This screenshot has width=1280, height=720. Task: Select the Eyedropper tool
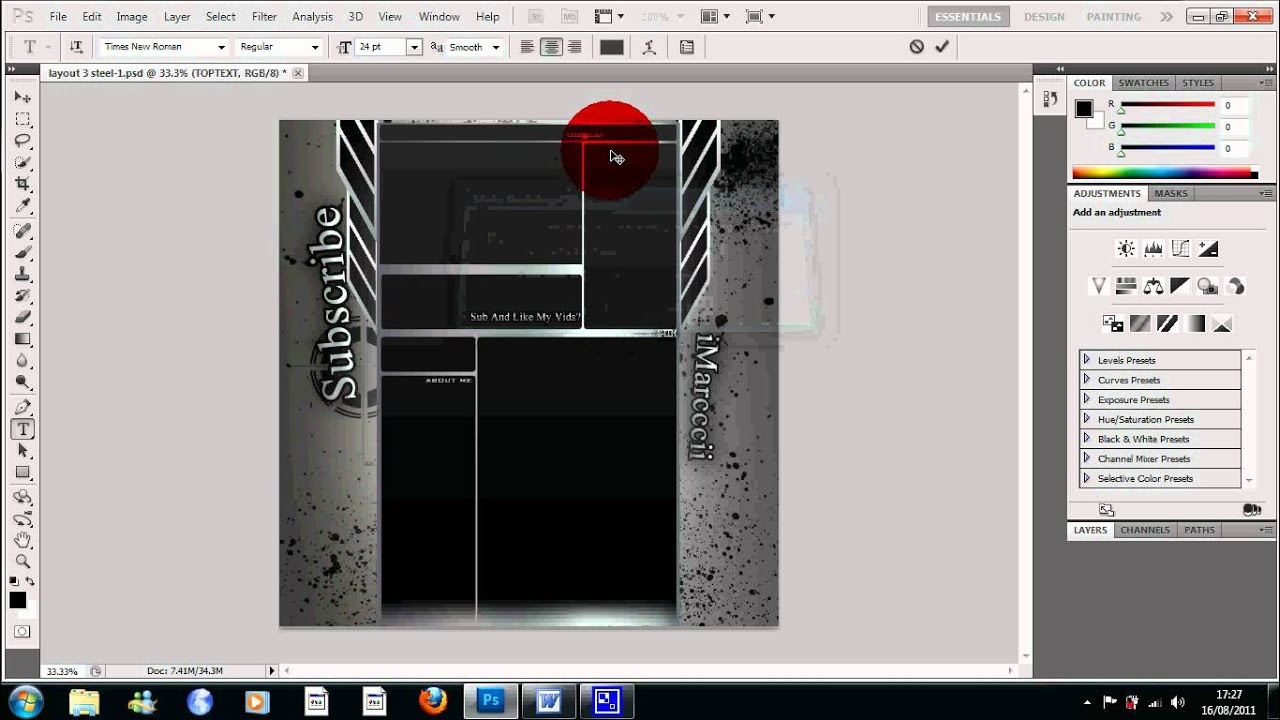[22, 206]
